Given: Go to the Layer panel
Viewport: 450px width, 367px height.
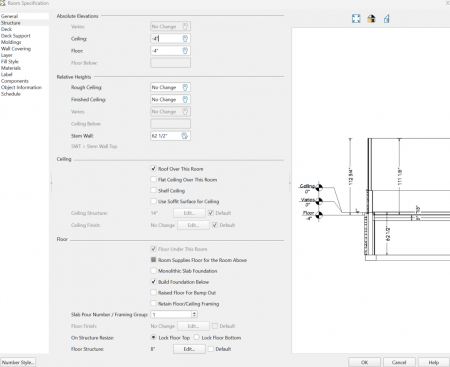Looking at the screenshot, I should pos(7,55).
